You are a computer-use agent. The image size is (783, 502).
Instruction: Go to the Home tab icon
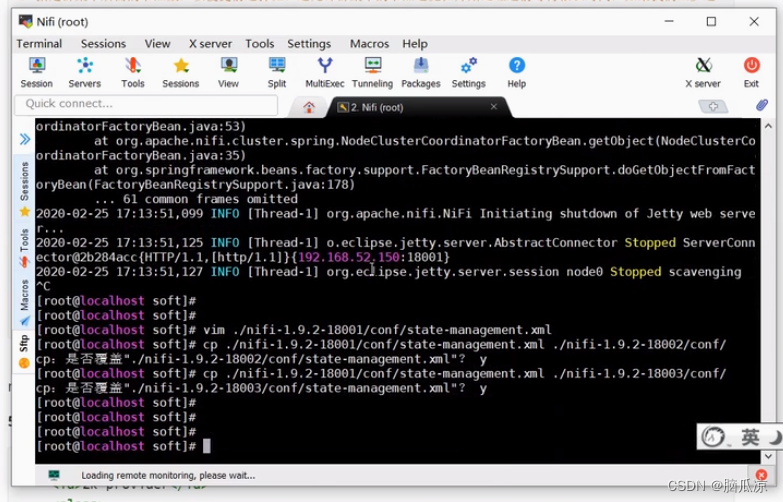309,107
